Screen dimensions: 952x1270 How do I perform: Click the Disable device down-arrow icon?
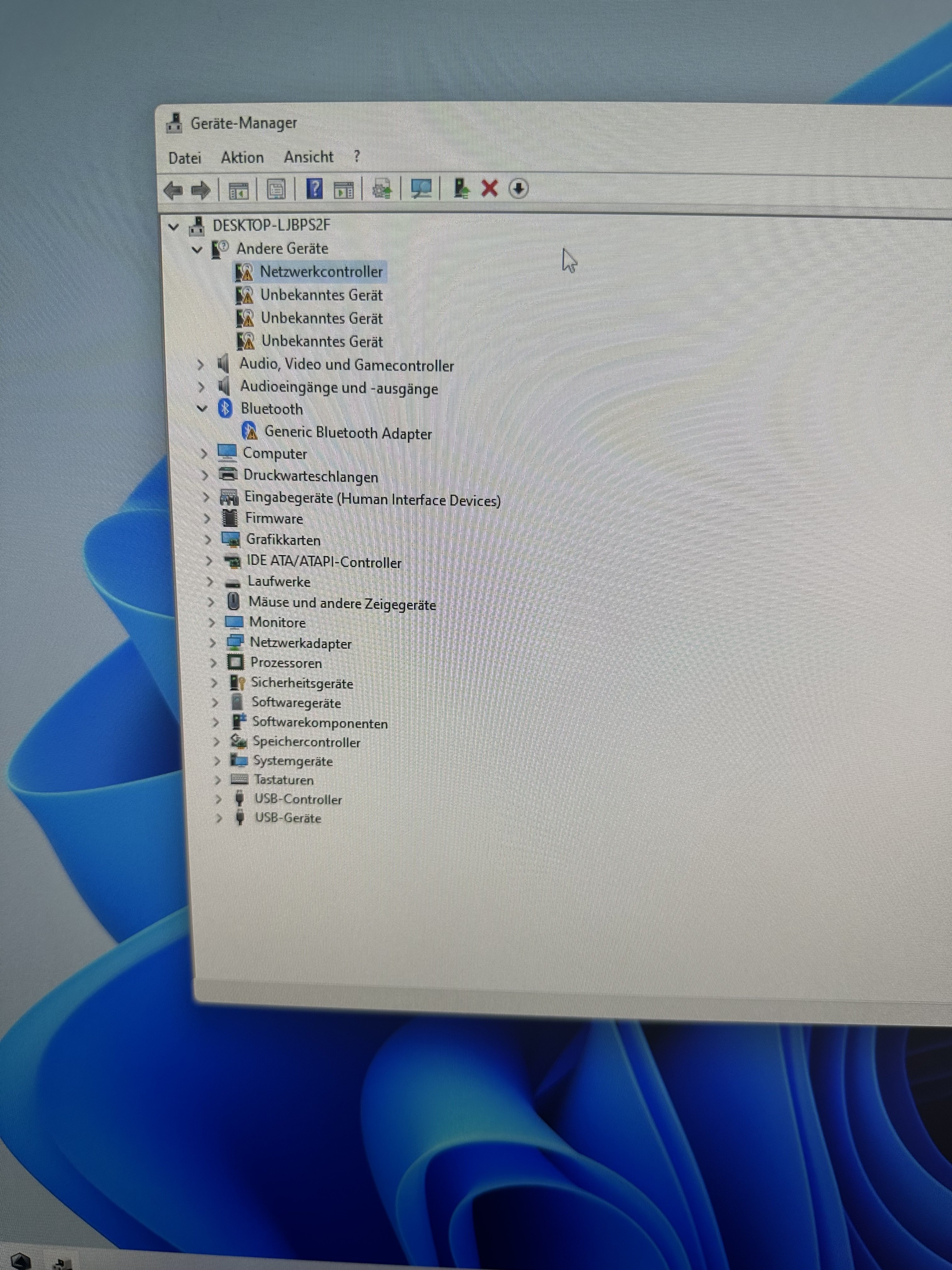click(x=518, y=188)
